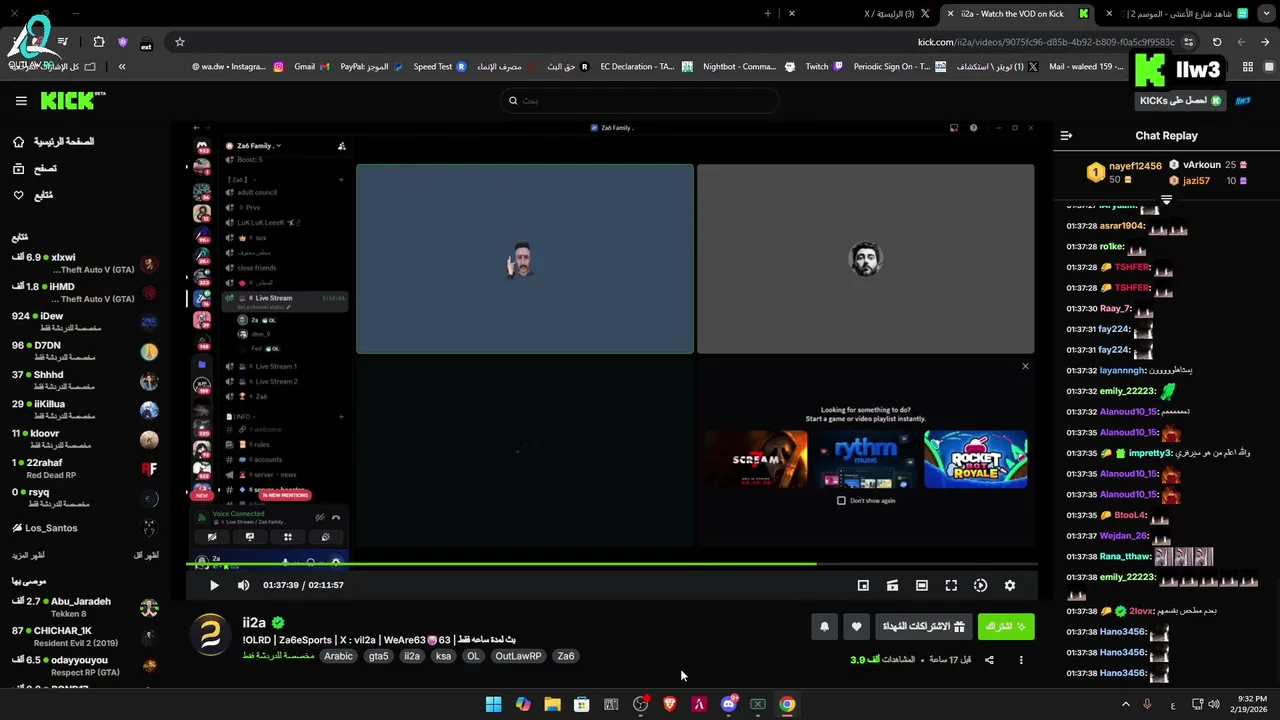
Task: Open Live Stream 1 voice channel
Action: [276, 366]
